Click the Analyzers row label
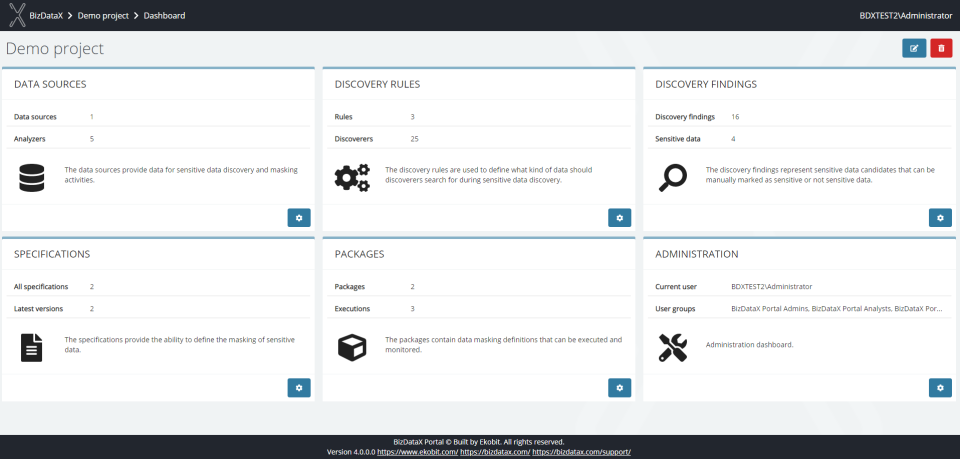 (x=29, y=139)
